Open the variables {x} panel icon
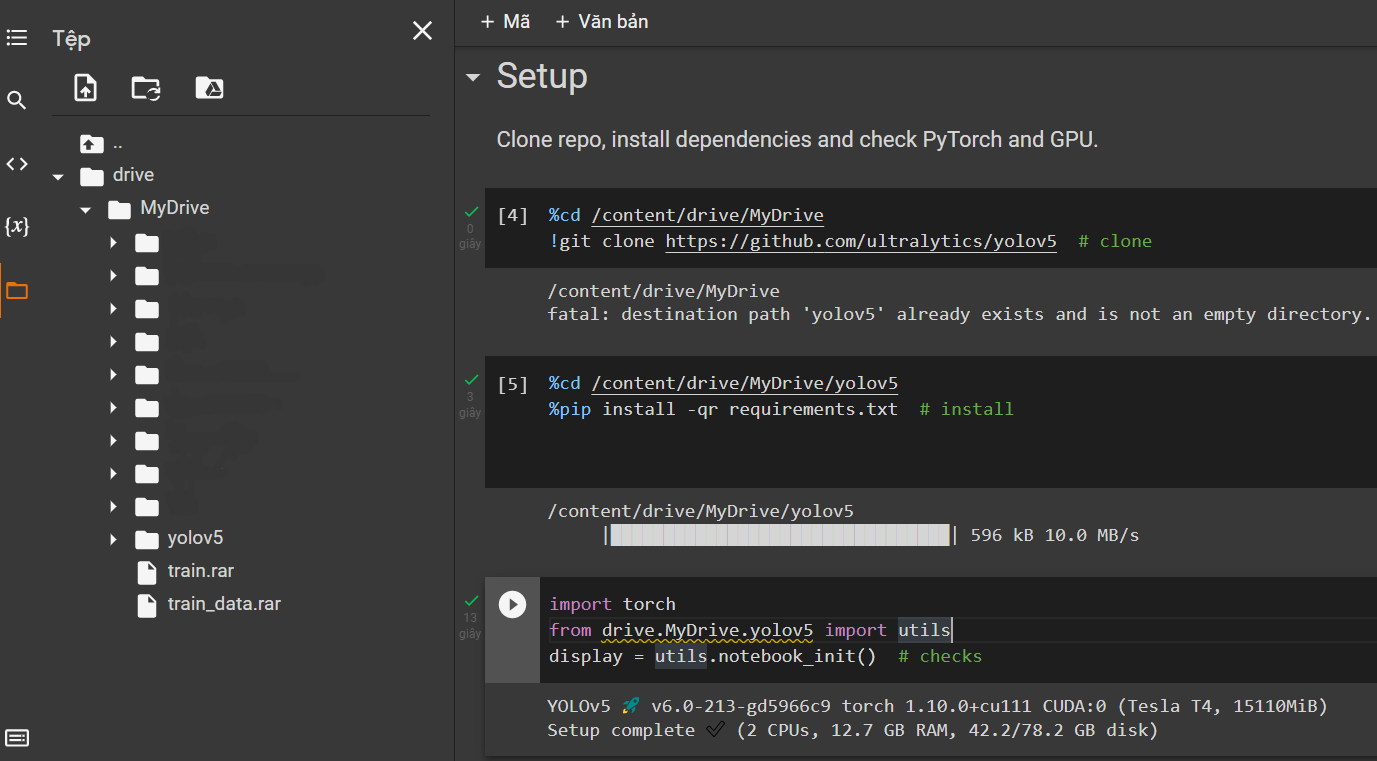Screen dimensions: 1377x761 click(x=17, y=227)
